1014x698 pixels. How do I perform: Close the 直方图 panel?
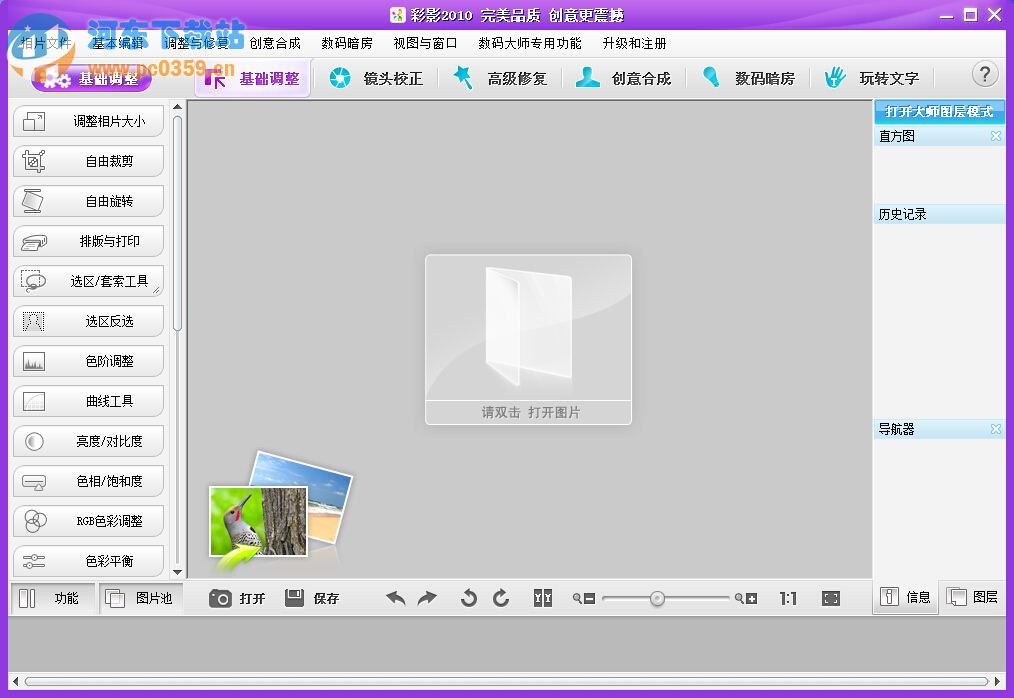(994, 136)
